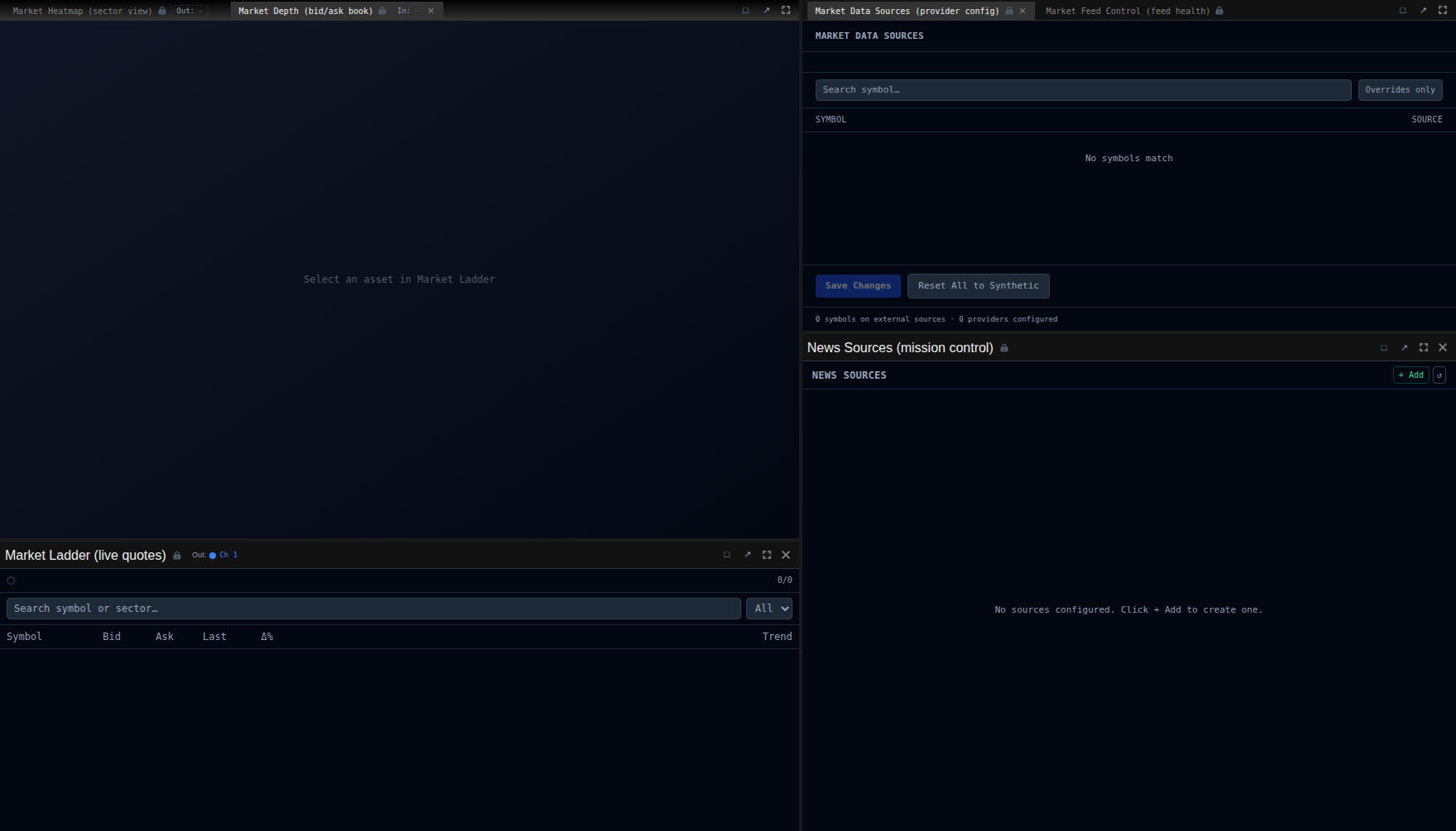The width and height of the screenshot is (1456, 831).
Task: Click the lock icon on the Market Heatmap tab
Action: click(162, 11)
